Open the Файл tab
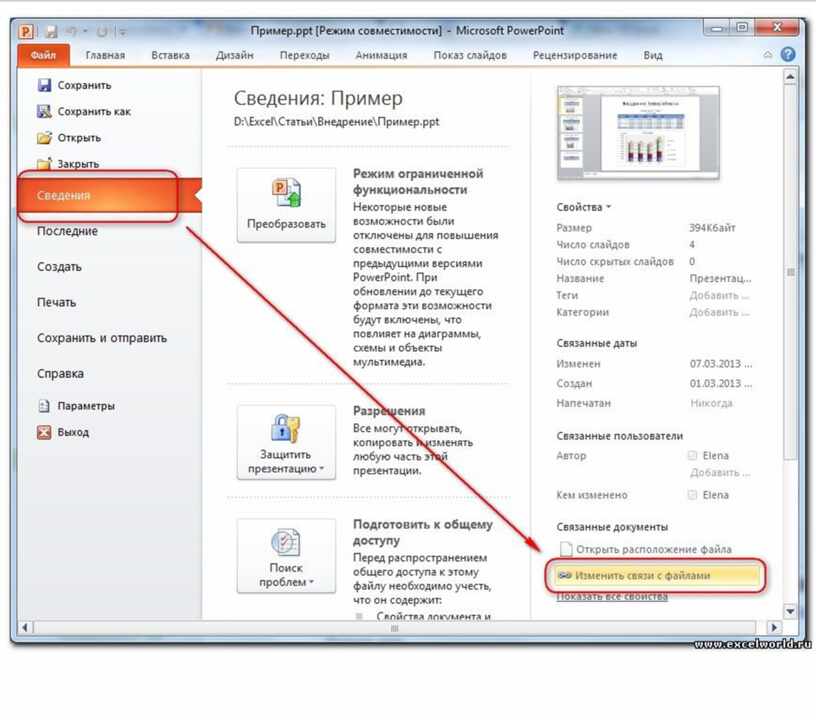Screen dimensions: 816x720 pos(43,55)
